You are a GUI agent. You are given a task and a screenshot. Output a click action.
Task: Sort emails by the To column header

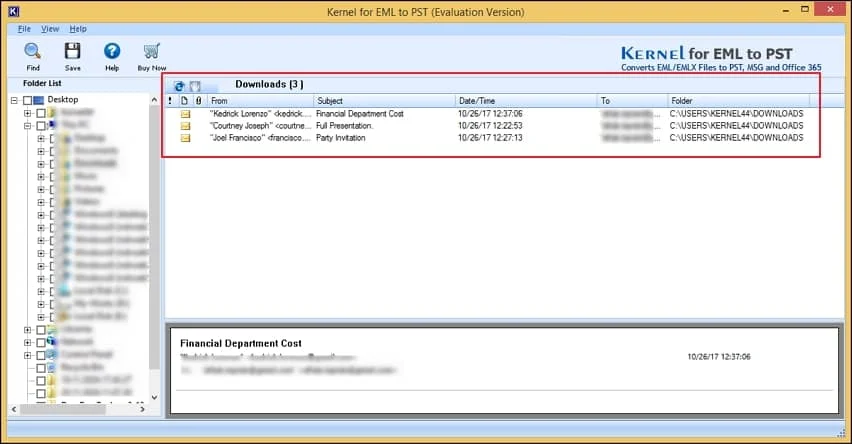(632, 101)
